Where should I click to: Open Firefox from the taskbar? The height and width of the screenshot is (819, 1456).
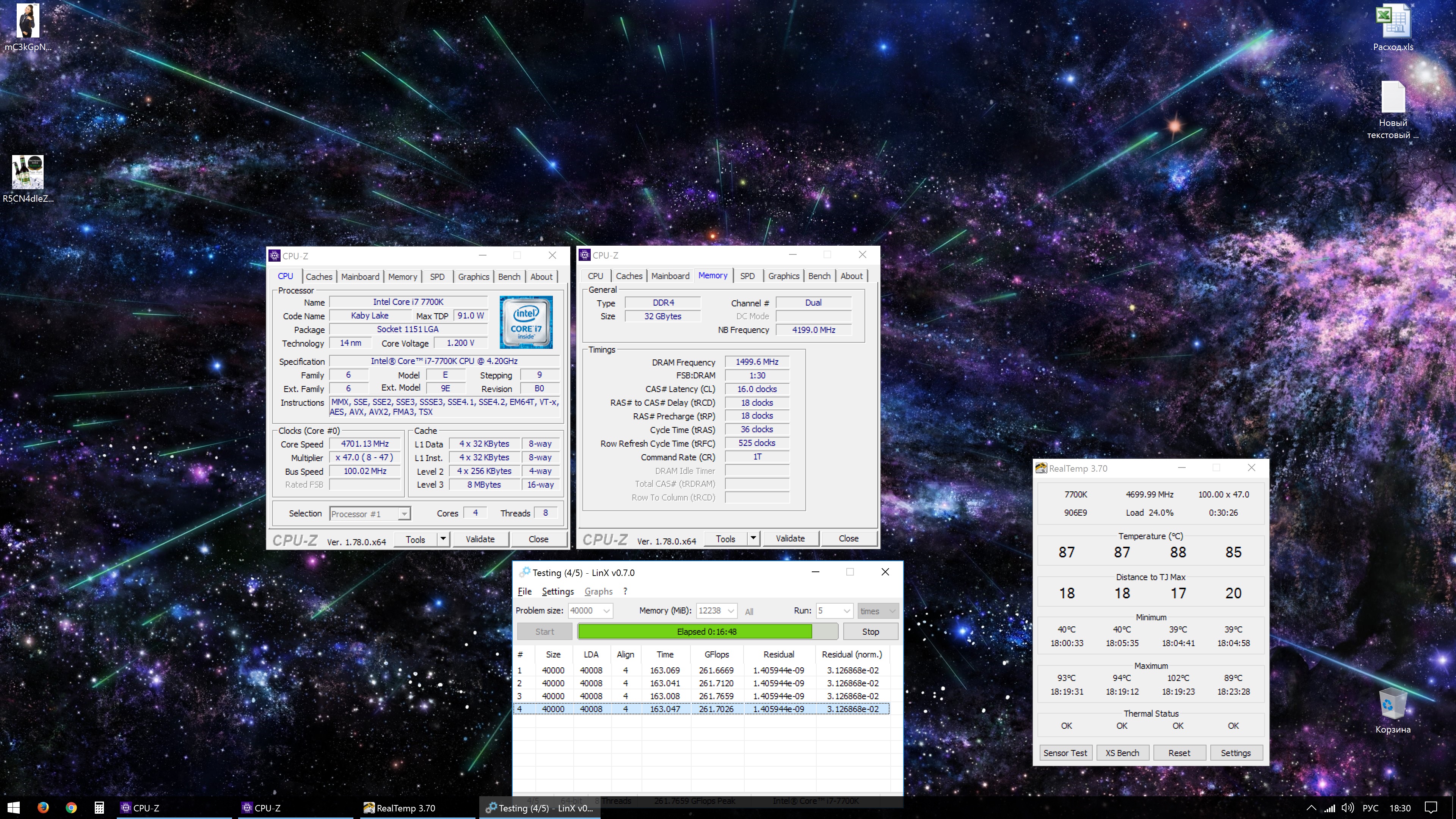click(43, 808)
